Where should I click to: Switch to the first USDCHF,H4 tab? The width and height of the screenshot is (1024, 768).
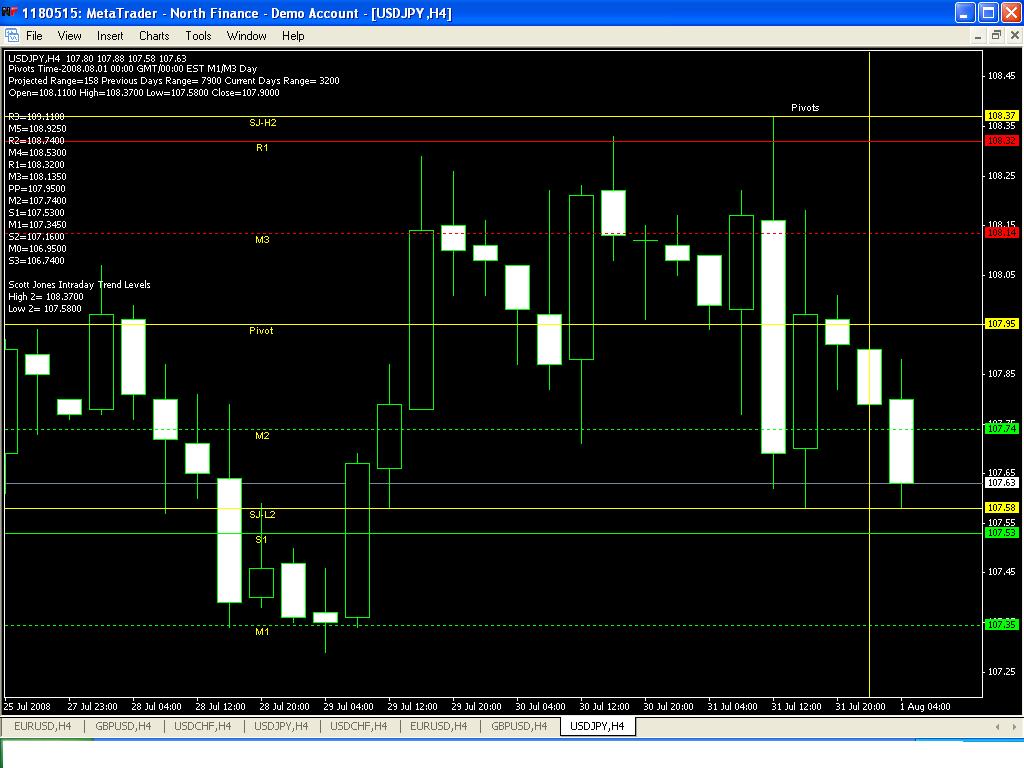click(202, 726)
